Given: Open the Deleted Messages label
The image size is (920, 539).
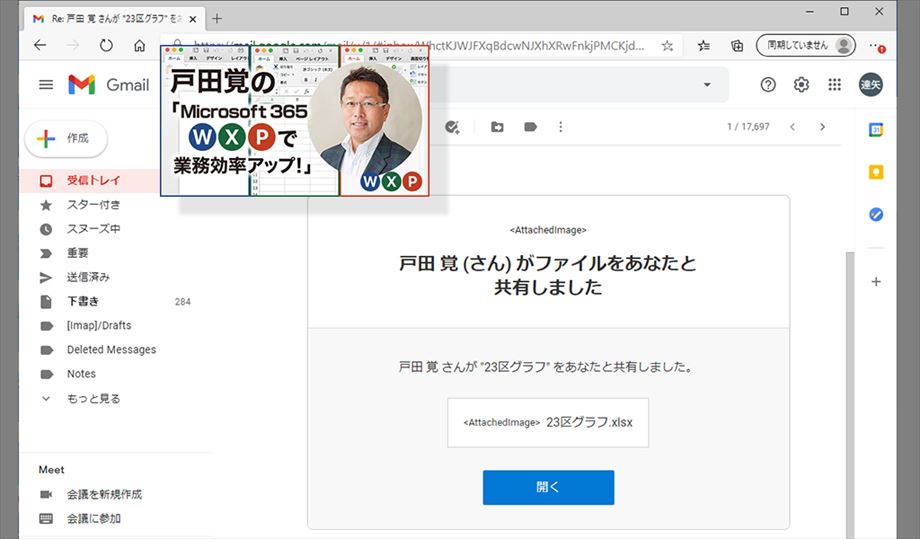Looking at the screenshot, I should 111,350.
